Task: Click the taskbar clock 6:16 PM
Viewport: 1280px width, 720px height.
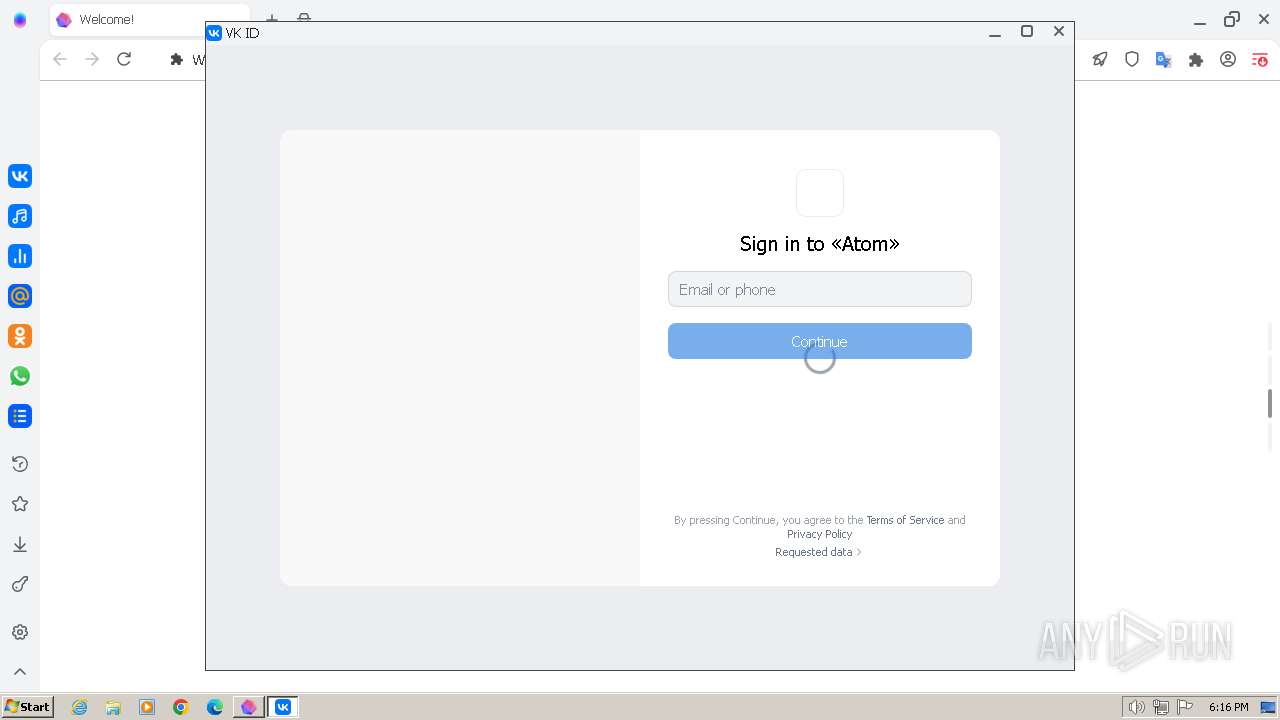Action: click(x=1228, y=707)
